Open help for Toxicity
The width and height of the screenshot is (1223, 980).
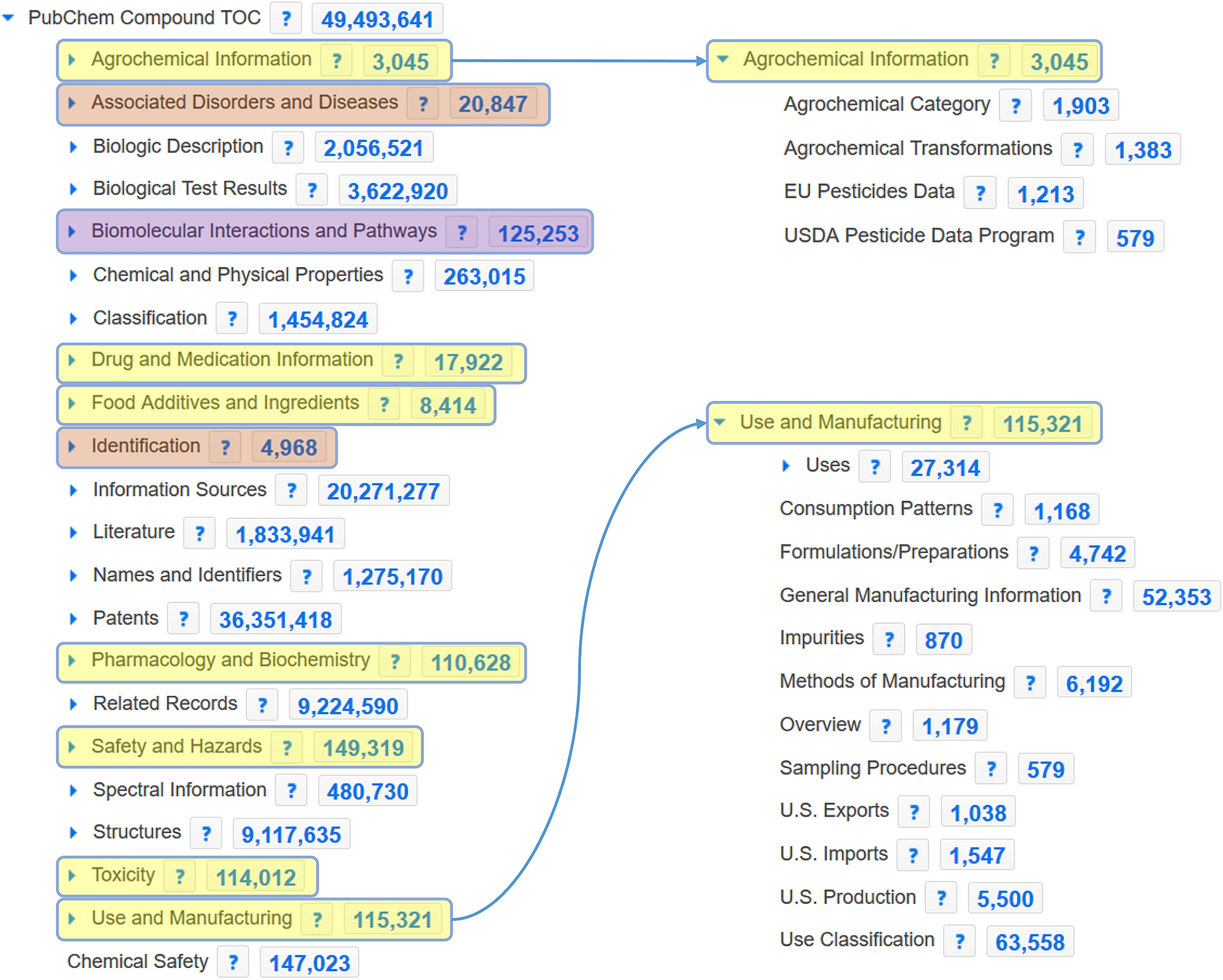(x=180, y=876)
